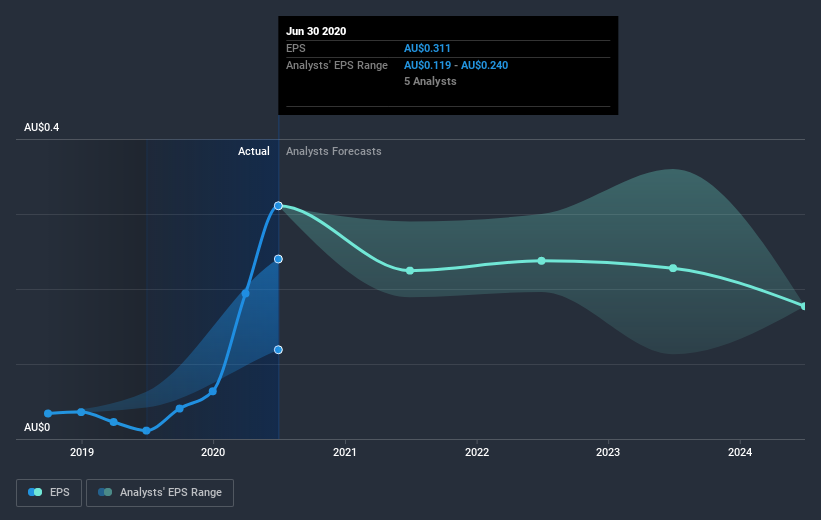The width and height of the screenshot is (821, 520).
Task: Click the AU$0.4 y-axis label
Action: point(41,128)
